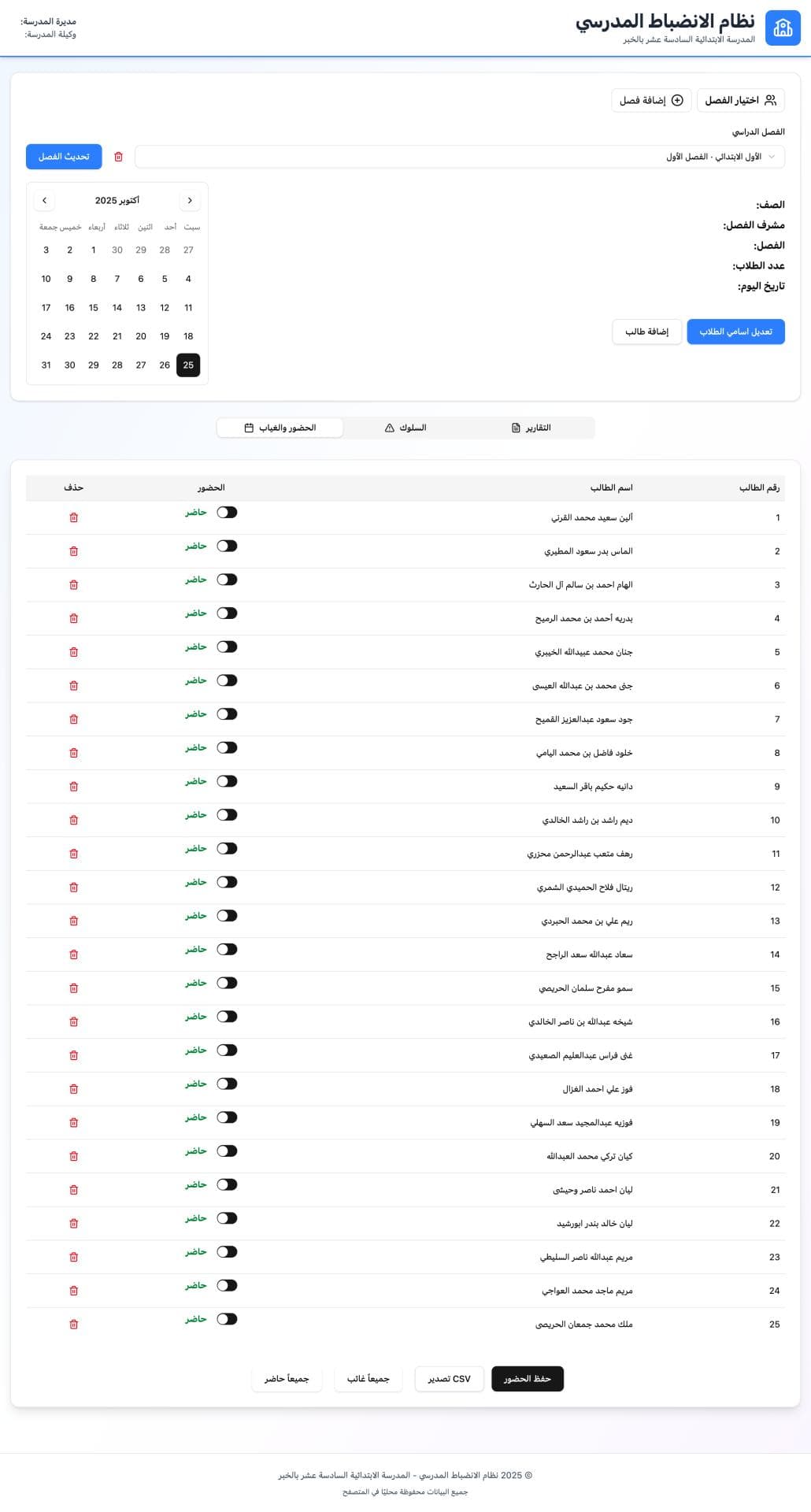Image resolution: width=811 pixels, height=1512 pixels.
Task: Click the إضافة طالب button
Action: (646, 332)
